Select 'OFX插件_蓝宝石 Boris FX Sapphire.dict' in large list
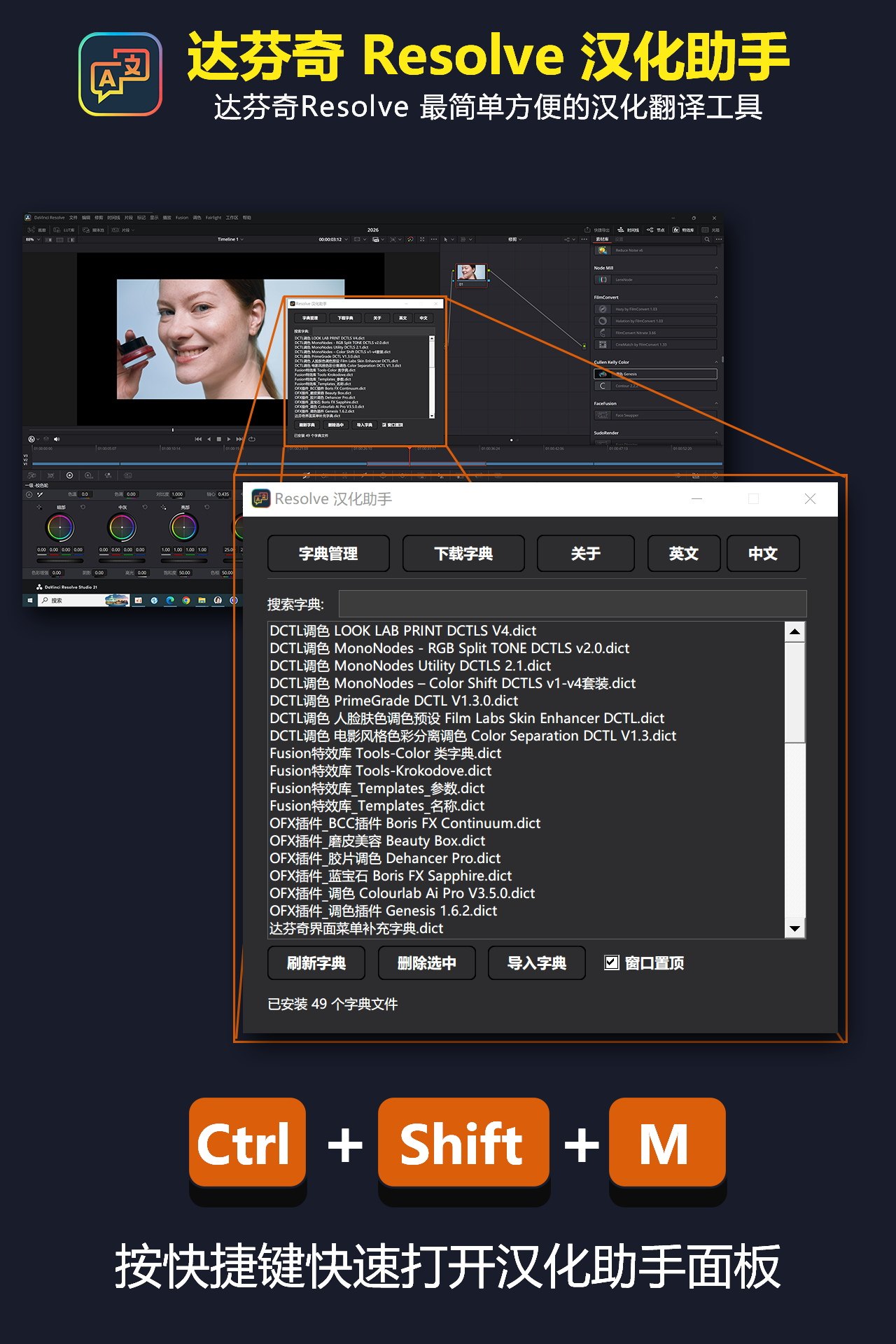The image size is (896, 1344). [x=391, y=876]
